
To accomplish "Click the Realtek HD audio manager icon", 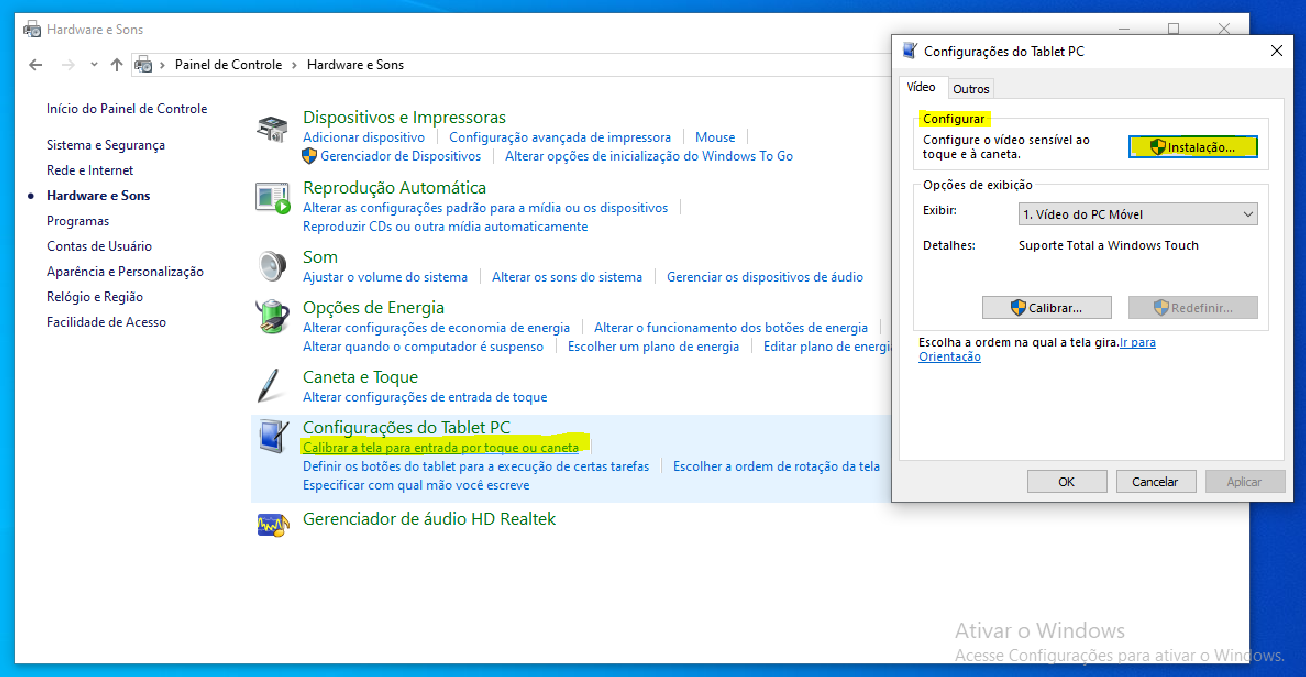I will (x=272, y=523).
